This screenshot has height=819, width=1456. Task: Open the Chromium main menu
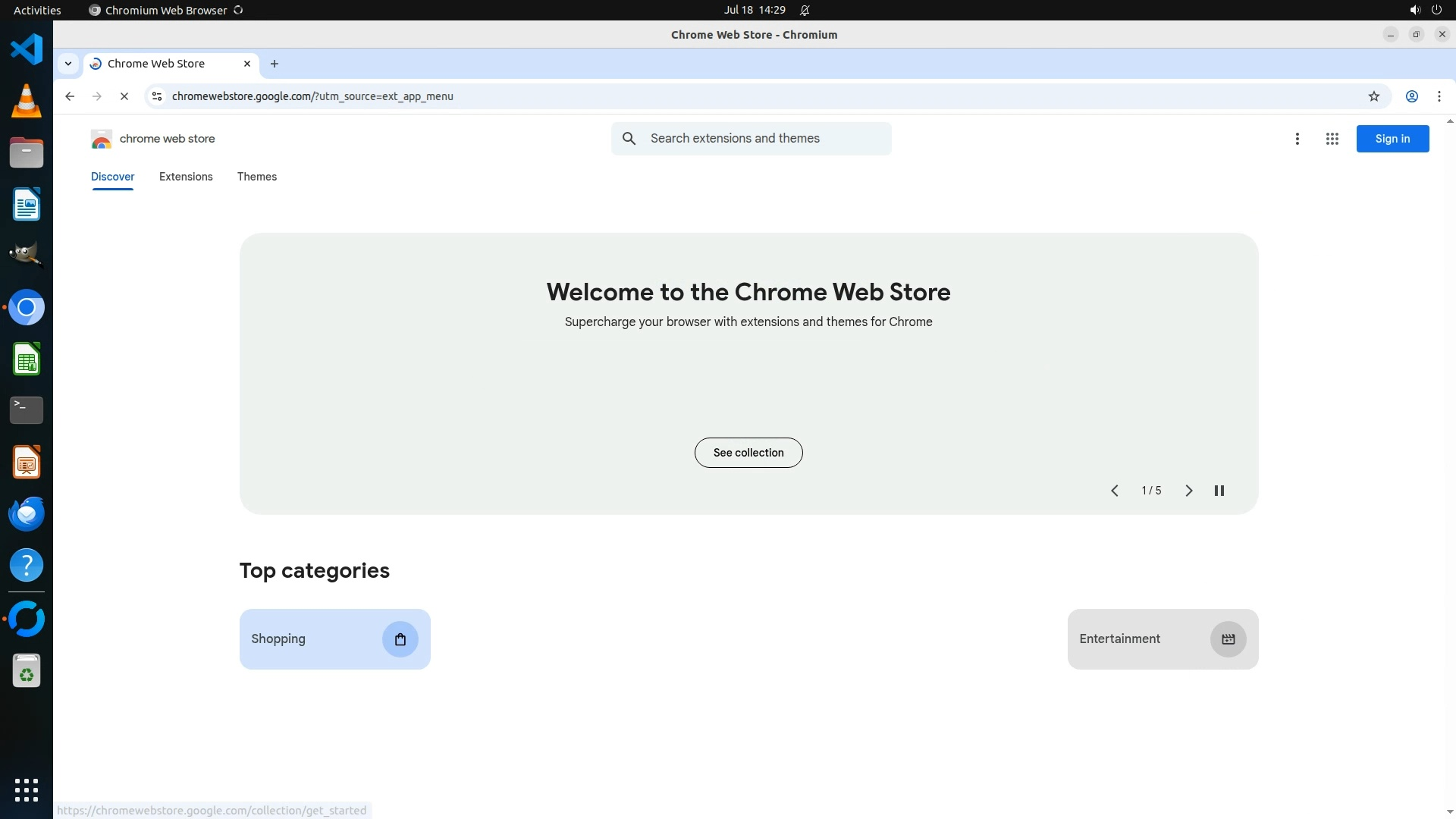pyautogui.click(x=1439, y=96)
